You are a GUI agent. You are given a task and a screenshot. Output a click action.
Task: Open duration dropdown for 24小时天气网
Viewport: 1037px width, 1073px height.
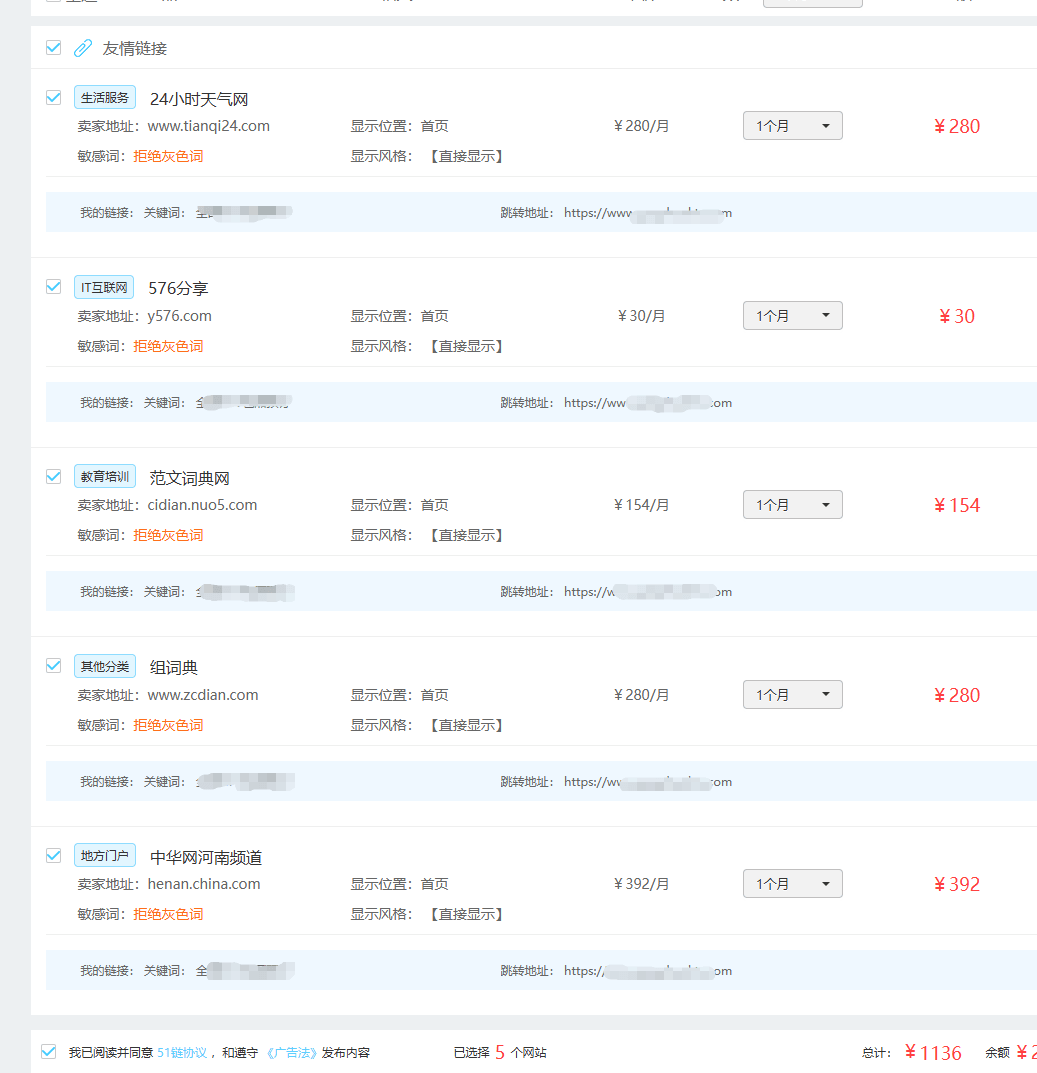(793, 126)
